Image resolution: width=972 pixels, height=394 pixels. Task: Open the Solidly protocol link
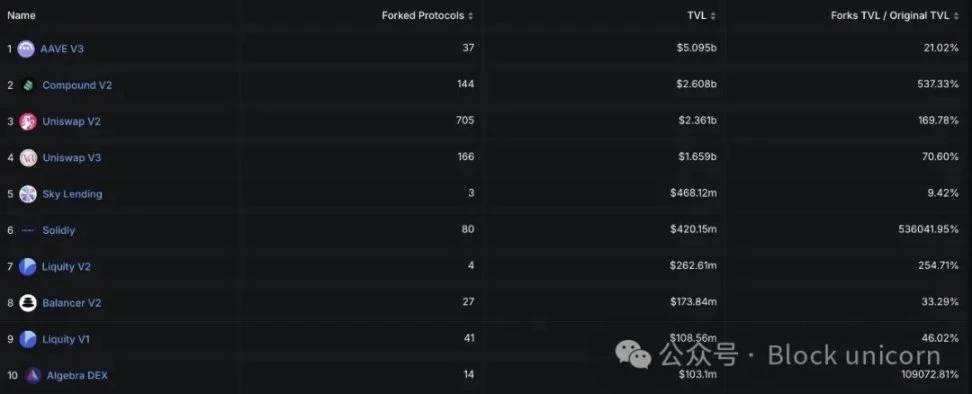(58, 230)
